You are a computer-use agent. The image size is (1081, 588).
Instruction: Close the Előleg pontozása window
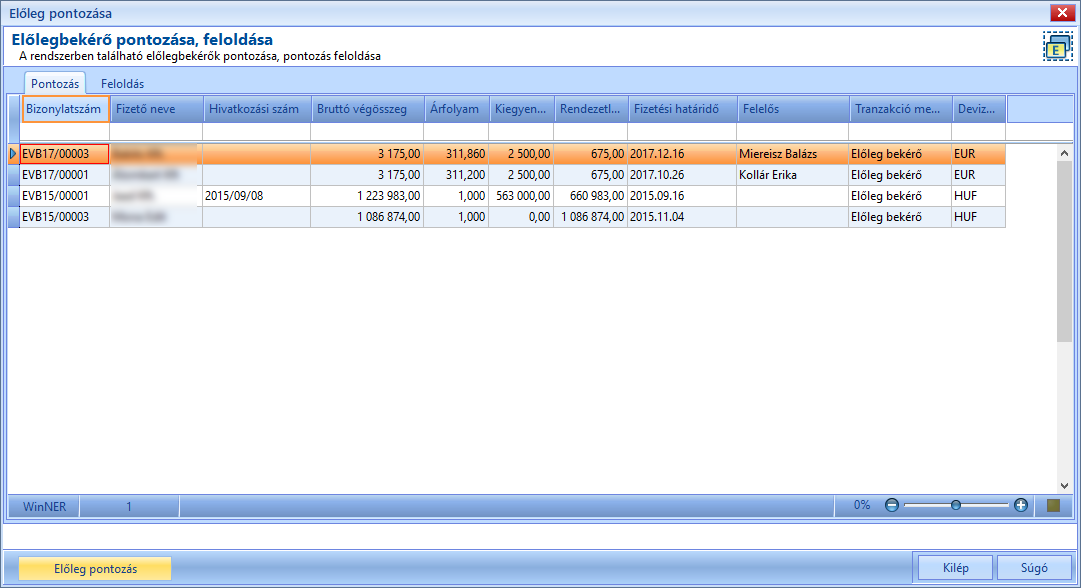pos(1062,13)
